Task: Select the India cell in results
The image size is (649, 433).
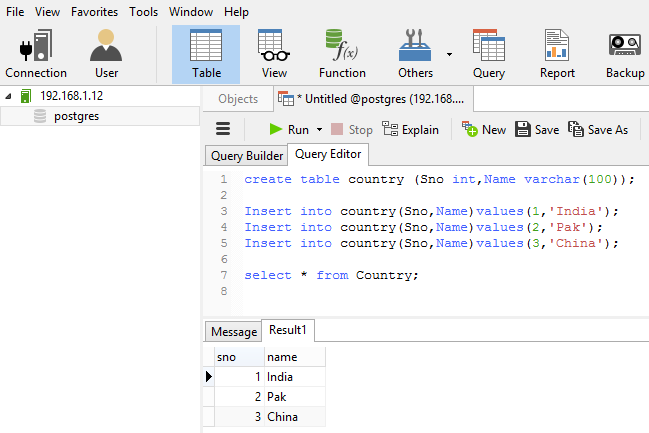Action: 295,377
